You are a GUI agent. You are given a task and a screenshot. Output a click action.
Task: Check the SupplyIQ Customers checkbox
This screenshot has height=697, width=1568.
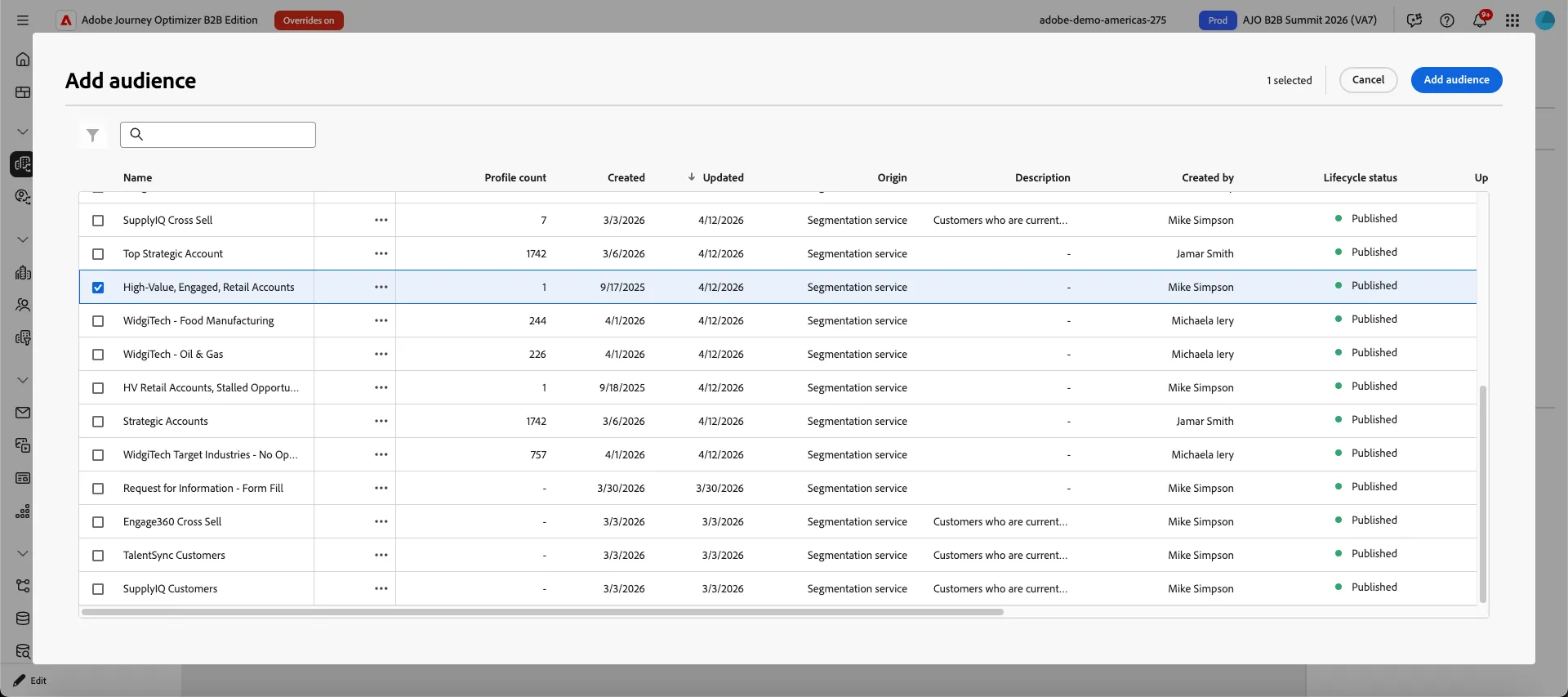(98, 589)
